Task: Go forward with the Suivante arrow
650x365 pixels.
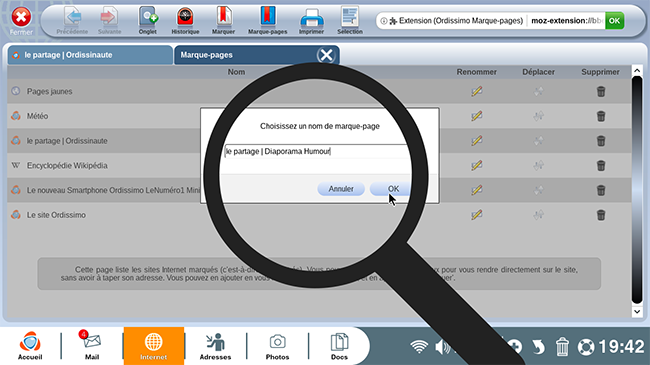Action: tap(109, 20)
